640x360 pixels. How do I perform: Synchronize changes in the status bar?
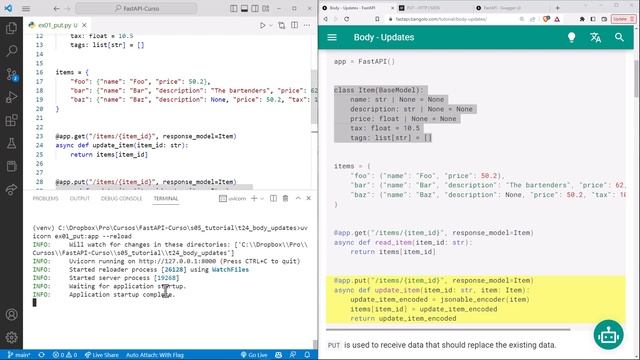42,355
